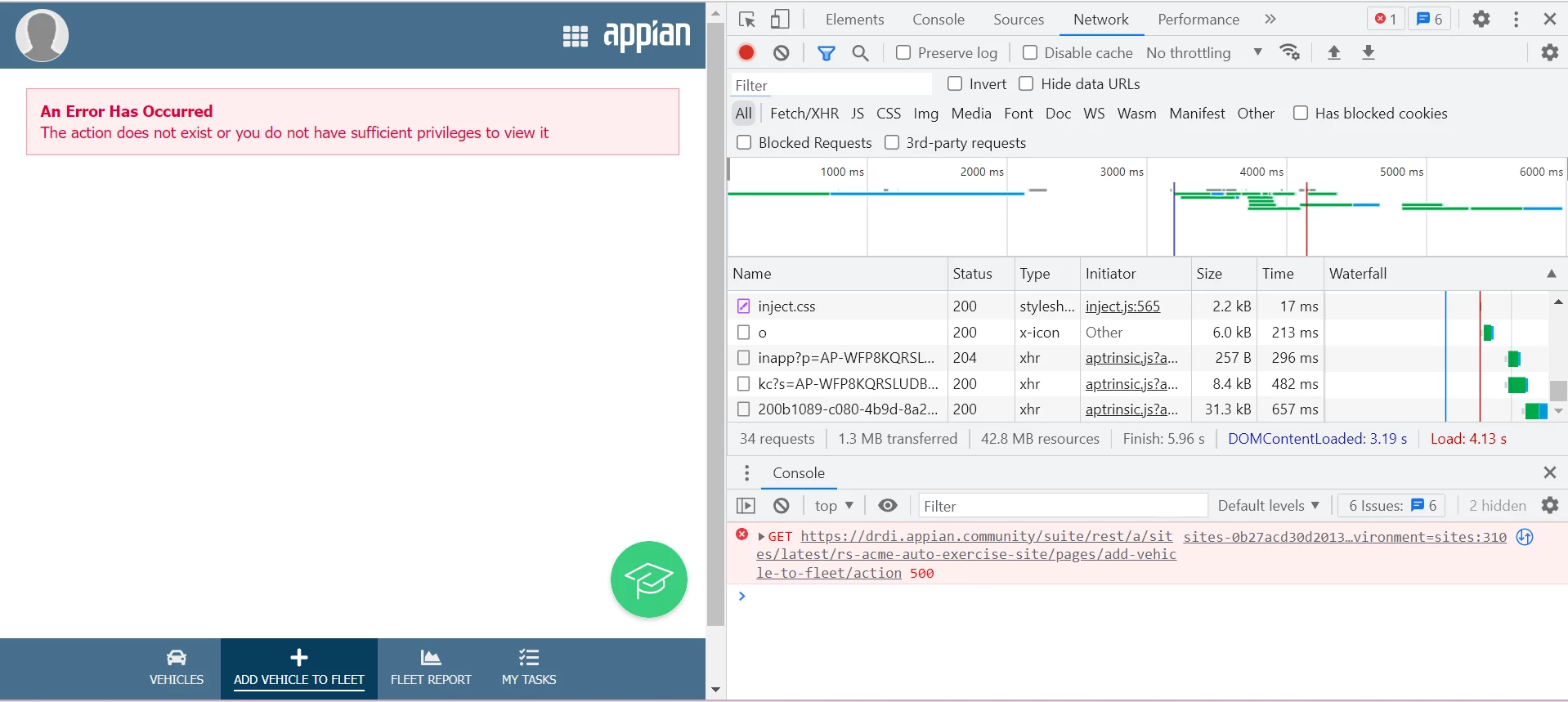Image resolution: width=1568 pixels, height=702 pixels.
Task: Enable Preserve log checkbox
Action: (x=903, y=52)
